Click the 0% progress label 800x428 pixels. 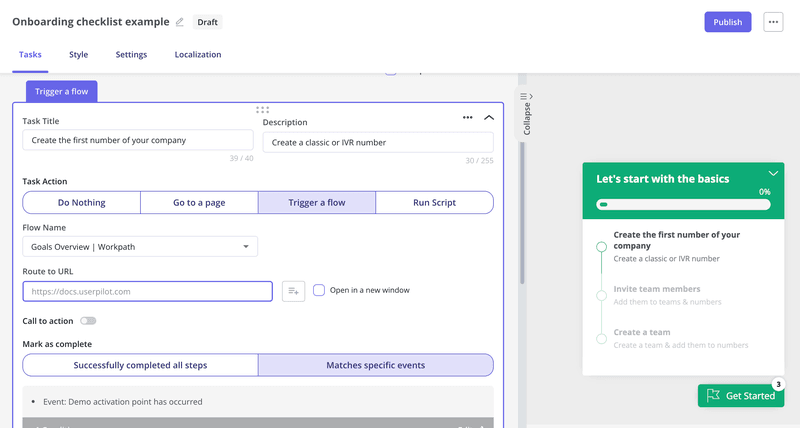click(x=764, y=192)
